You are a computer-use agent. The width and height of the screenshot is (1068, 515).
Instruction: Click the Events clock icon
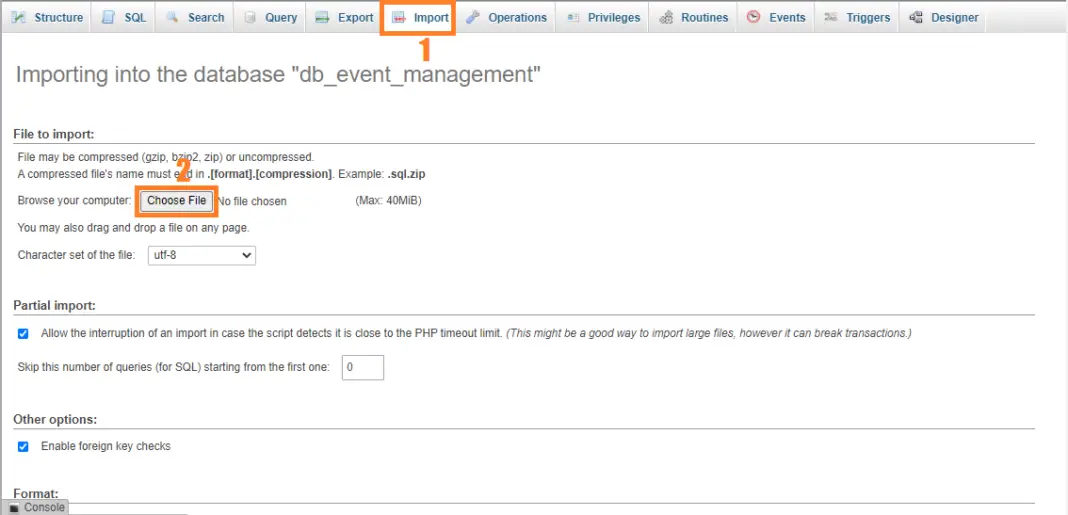(x=753, y=17)
